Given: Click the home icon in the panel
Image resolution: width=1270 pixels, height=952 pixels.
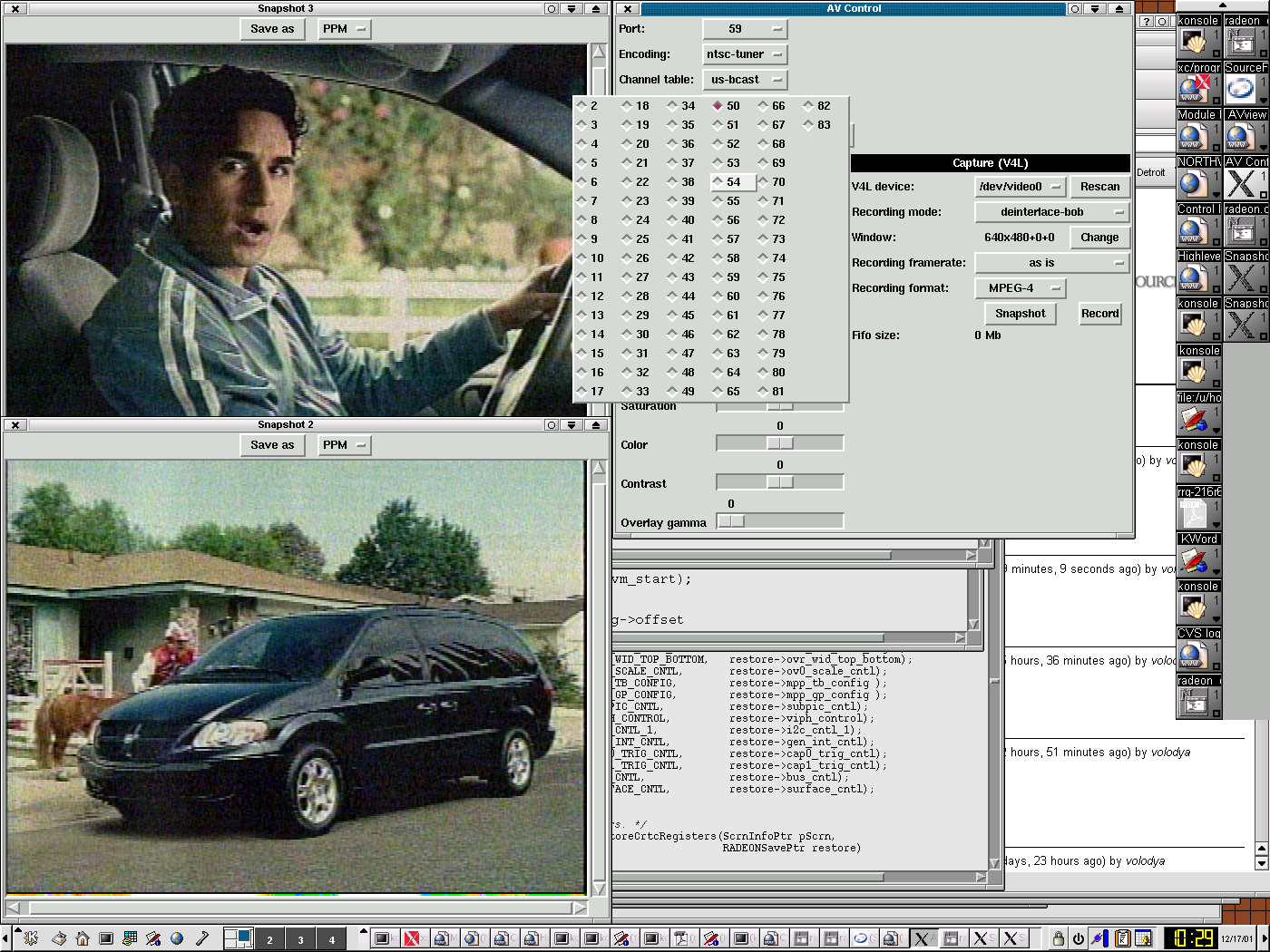Looking at the screenshot, I should [x=83, y=938].
